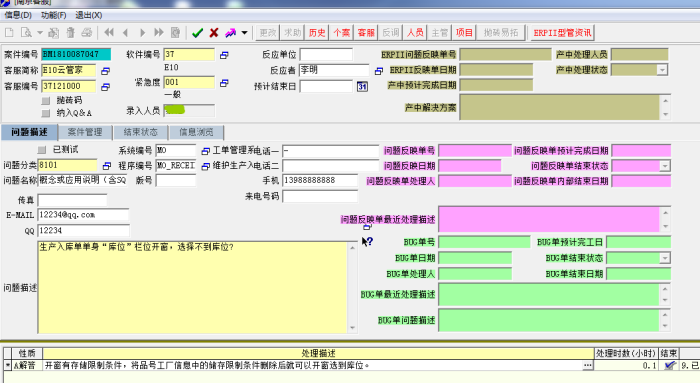The height and width of the screenshot is (383, 700).
Task: Switch to the 结束状态 tab
Action: [141, 132]
